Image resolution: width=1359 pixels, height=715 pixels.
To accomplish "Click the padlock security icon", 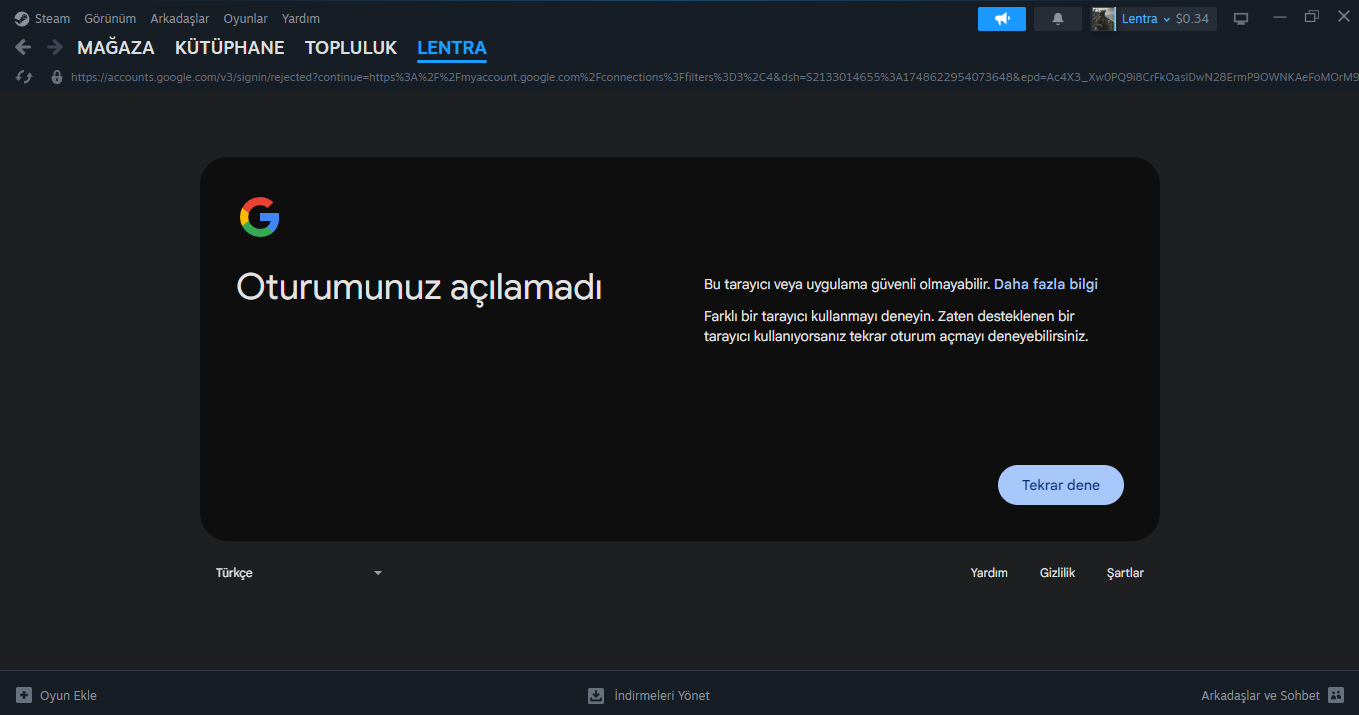I will coord(57,77).
